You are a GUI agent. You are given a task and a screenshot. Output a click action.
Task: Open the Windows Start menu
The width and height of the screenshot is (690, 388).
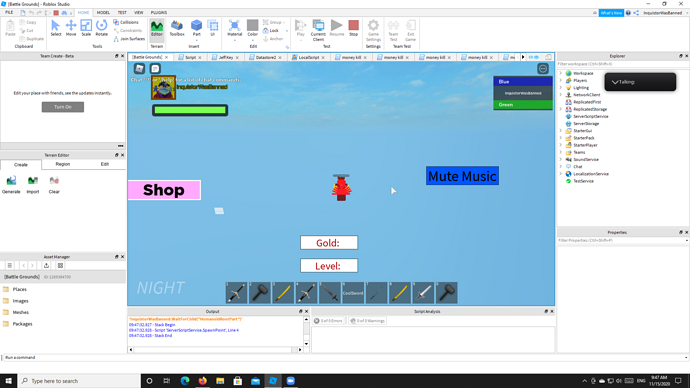8,381
